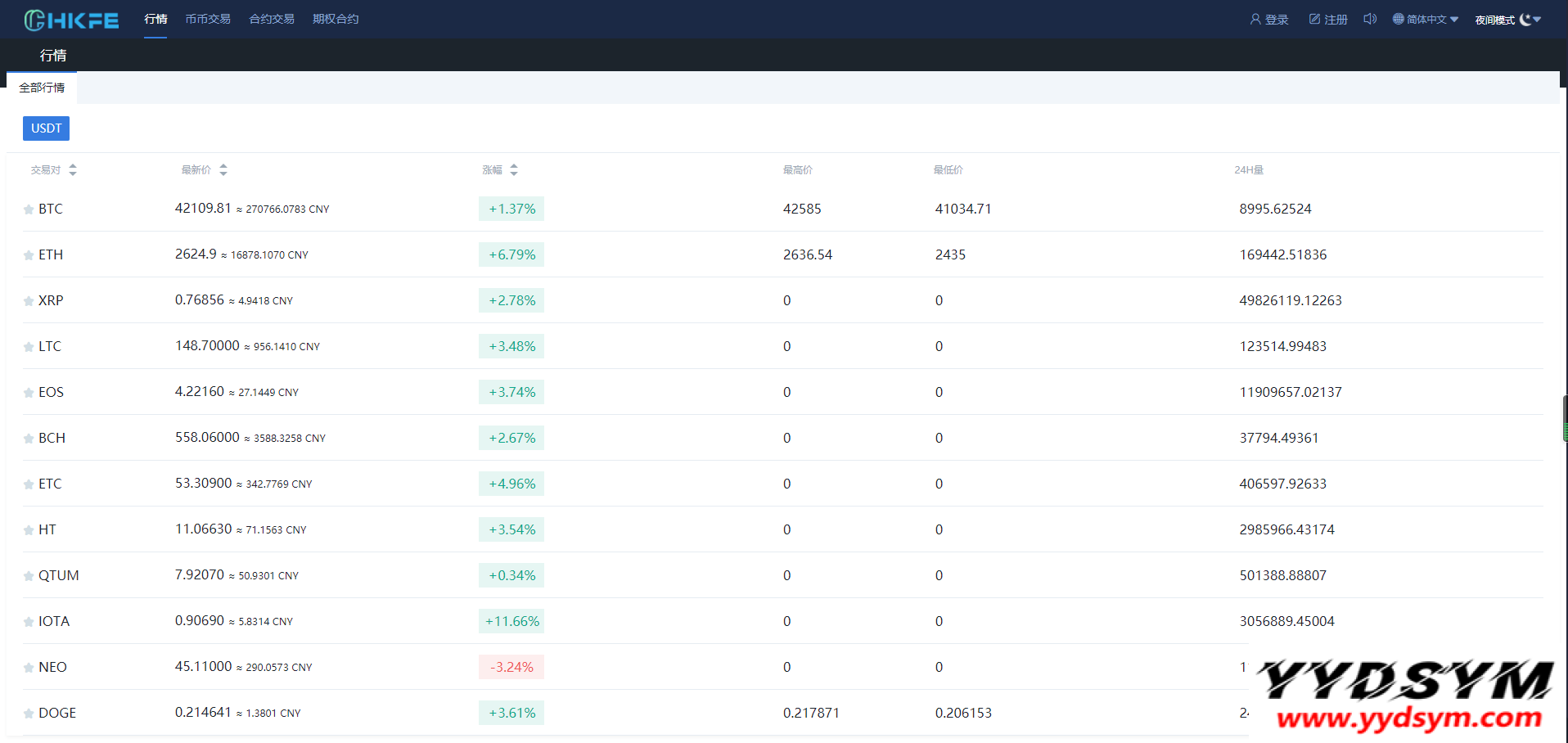Open the 简体中文 language dropdown

click(1425, 19)
